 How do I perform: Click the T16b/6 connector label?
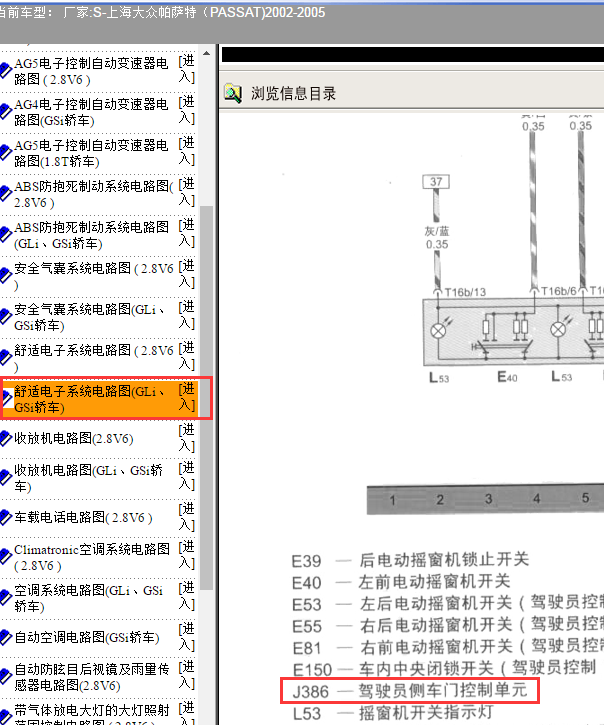559,291
